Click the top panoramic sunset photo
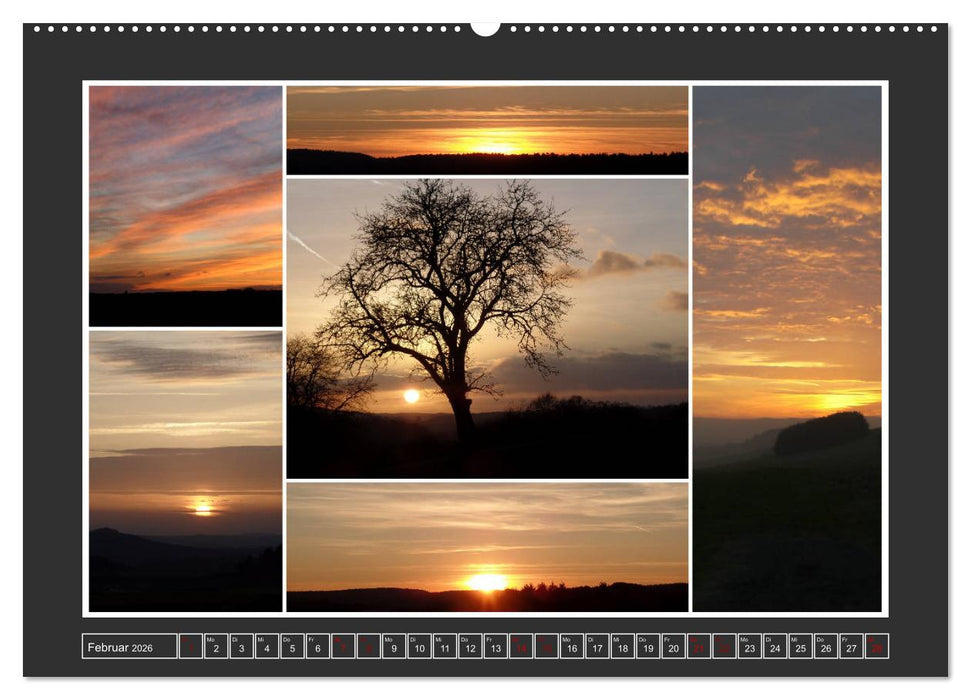 click(487, 130)
